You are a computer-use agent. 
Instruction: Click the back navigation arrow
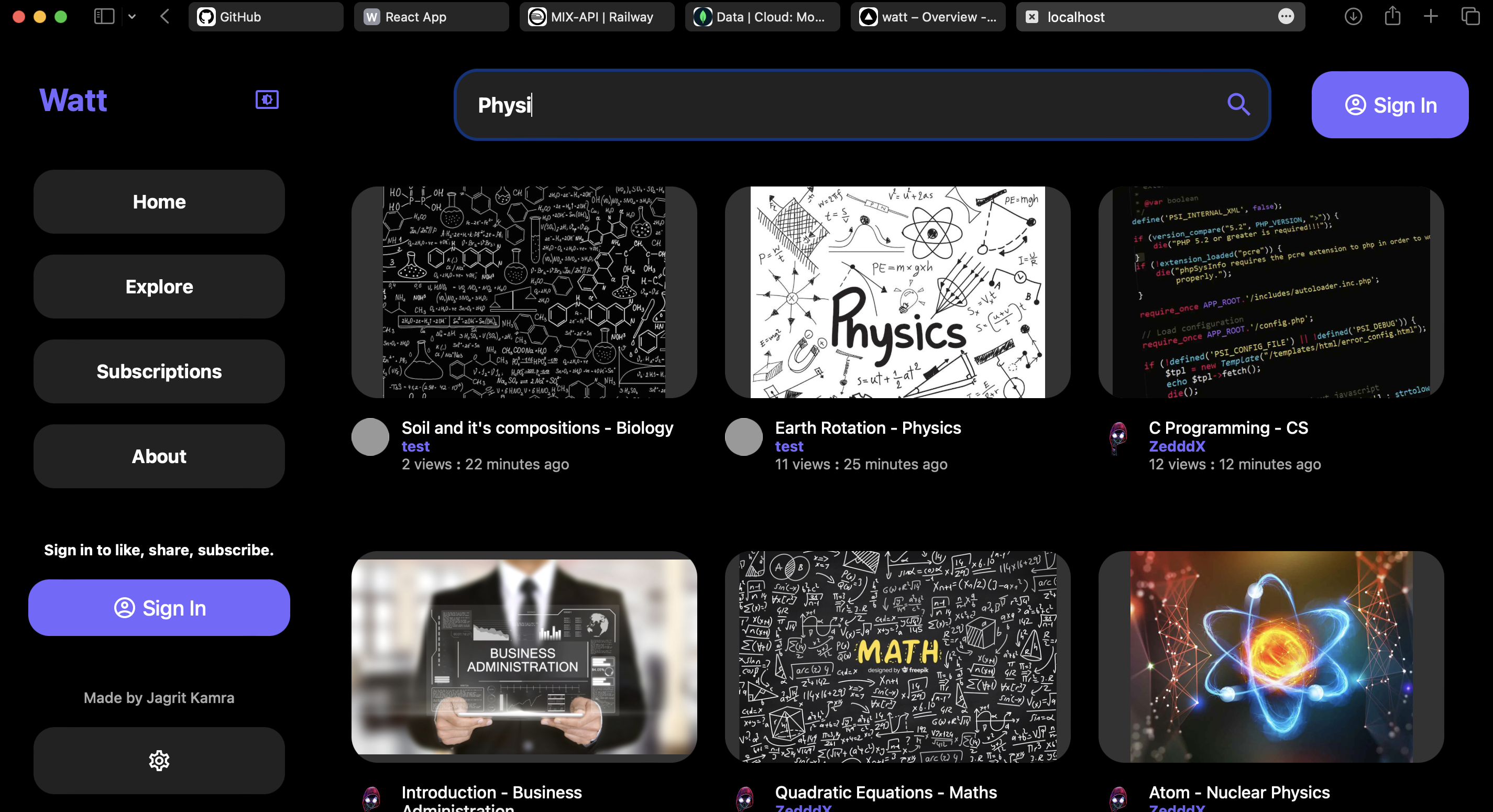click(x=164, y=17)
